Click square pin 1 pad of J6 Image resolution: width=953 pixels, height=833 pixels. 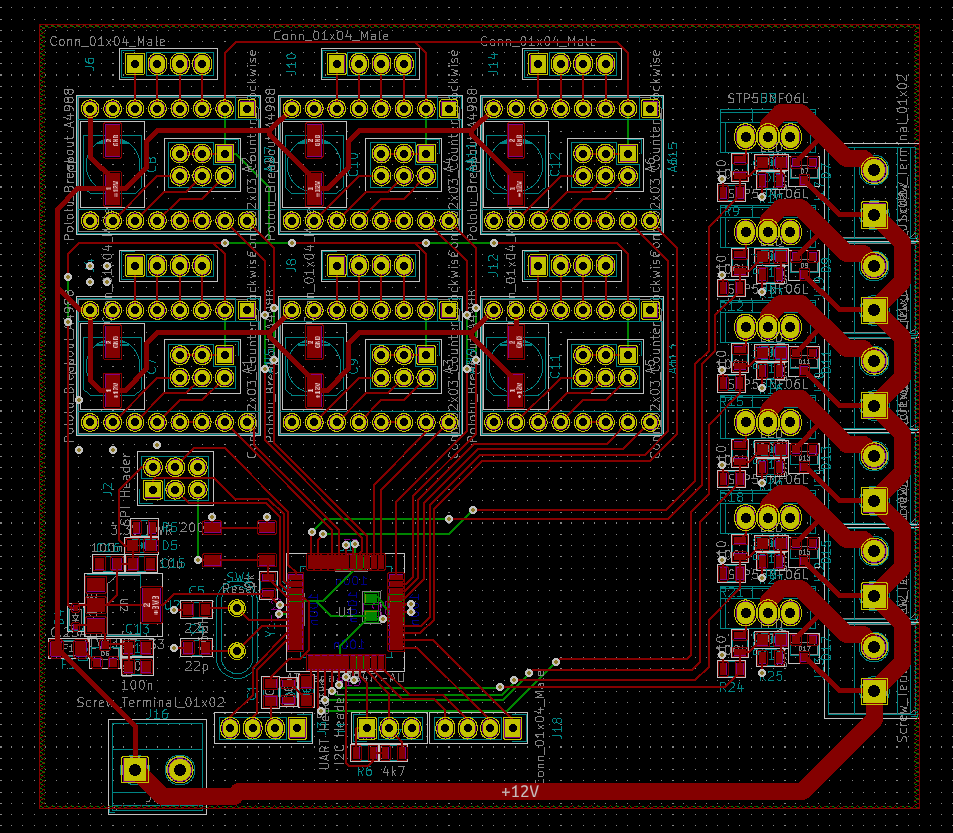coord(134,63)
